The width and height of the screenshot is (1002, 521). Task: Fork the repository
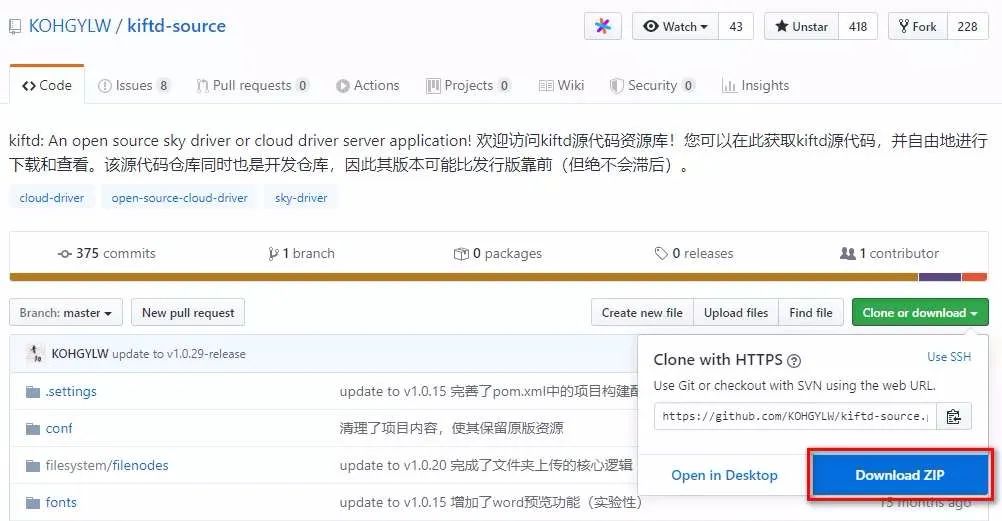coord(918,26)
